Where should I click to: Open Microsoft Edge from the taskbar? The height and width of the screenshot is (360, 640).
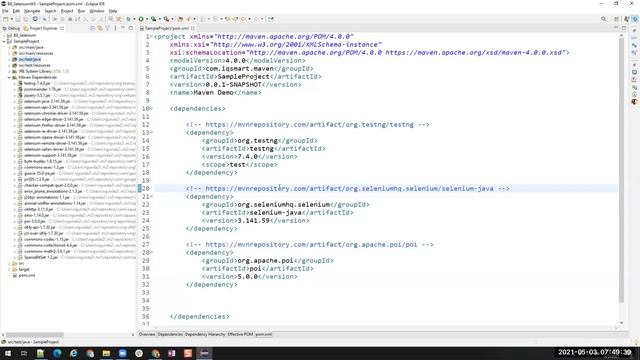click(57, 353)
